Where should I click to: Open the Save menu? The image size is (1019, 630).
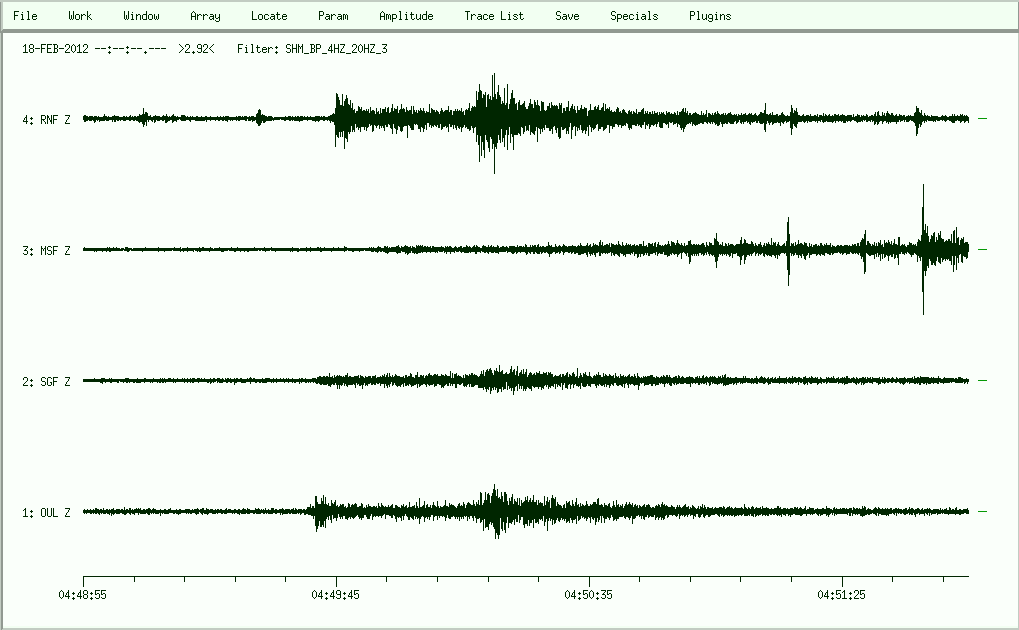[x=567, y=16]
